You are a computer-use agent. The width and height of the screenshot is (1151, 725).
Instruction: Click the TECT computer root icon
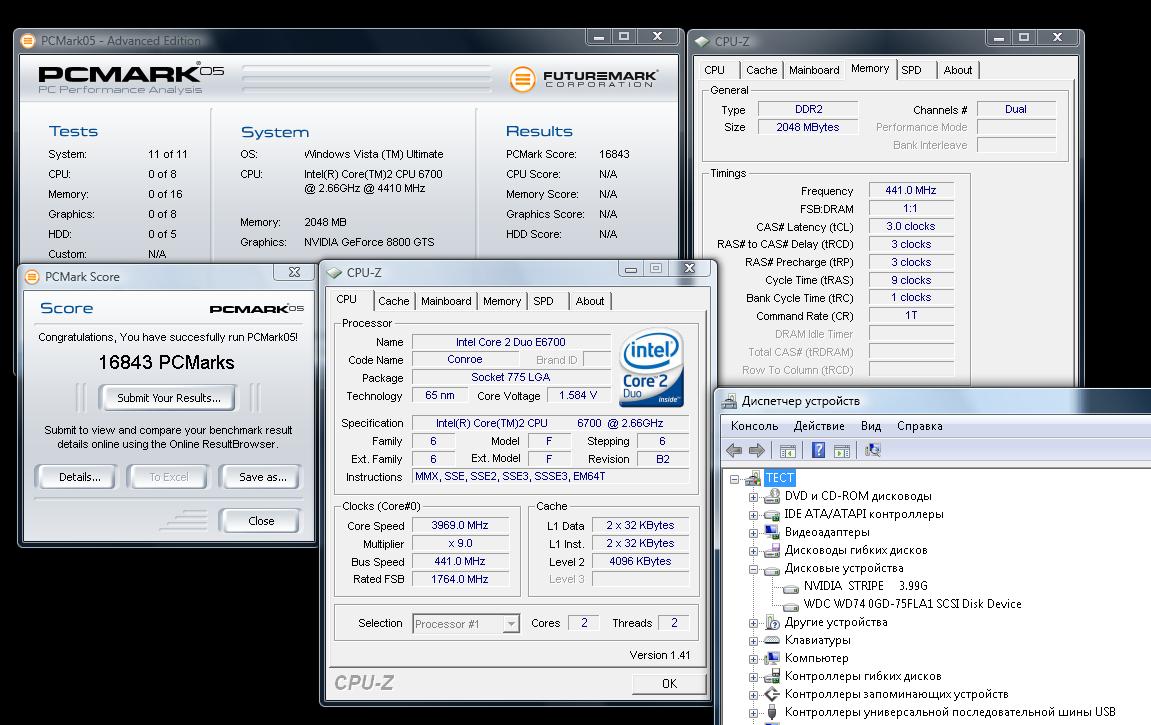coord(753,478)
